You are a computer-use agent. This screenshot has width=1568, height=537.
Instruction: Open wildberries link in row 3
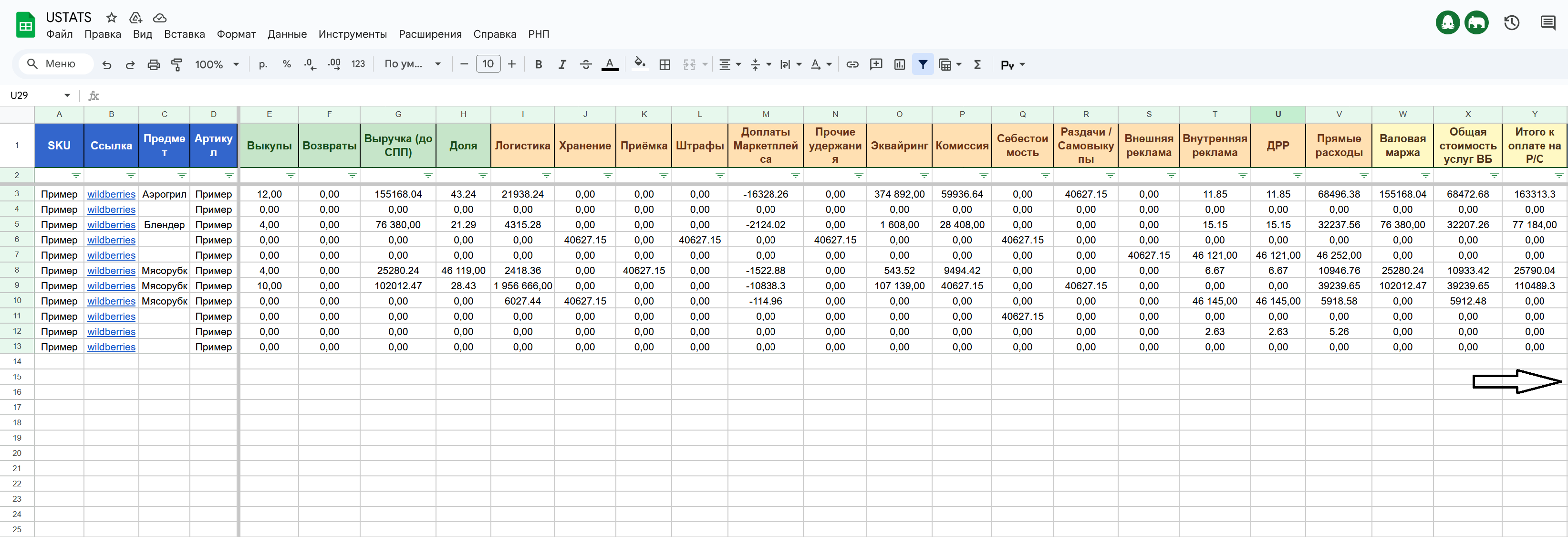pos(111,194)
